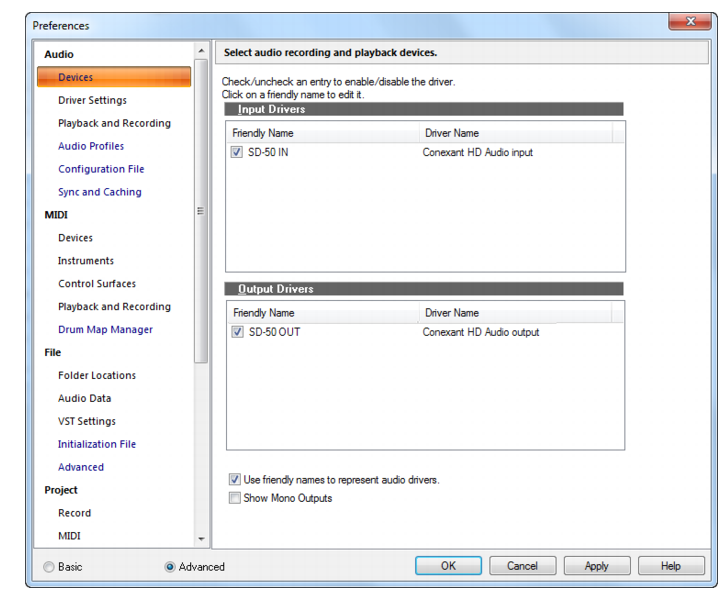Select Control Surfaces under MIDI

(x=97, y=284)
